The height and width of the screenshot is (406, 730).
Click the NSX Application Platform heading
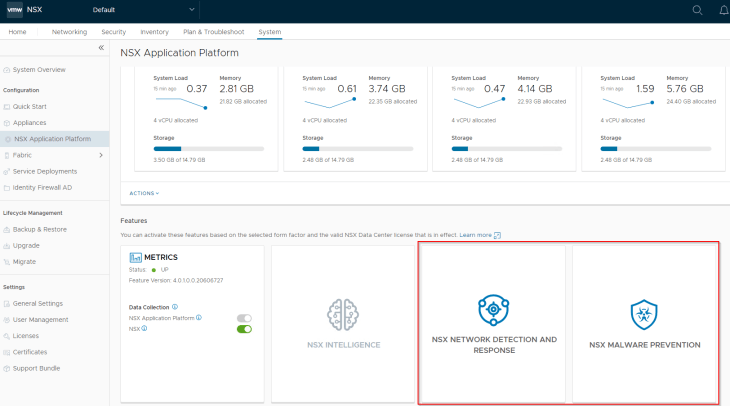click(x=179, y=53)
